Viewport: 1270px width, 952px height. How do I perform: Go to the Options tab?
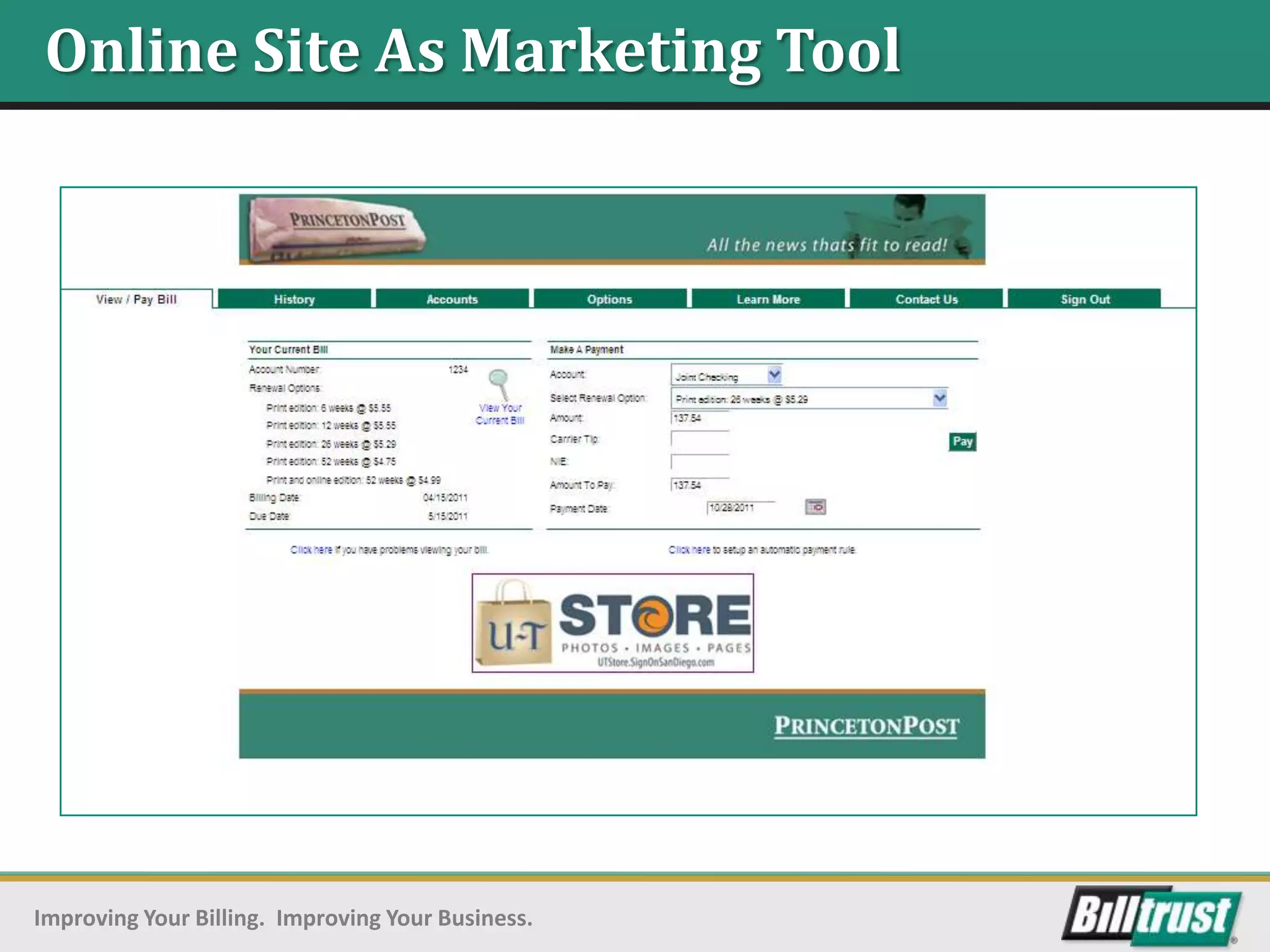tap(610, 299)
